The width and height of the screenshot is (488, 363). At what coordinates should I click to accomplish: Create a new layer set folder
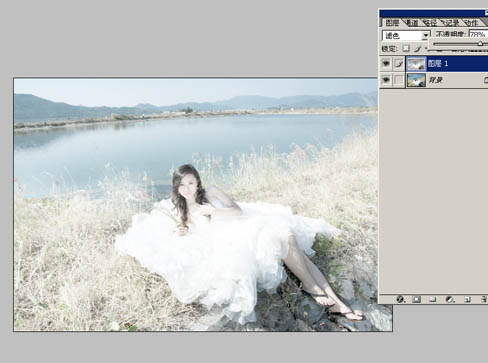[x=433, y=299]
